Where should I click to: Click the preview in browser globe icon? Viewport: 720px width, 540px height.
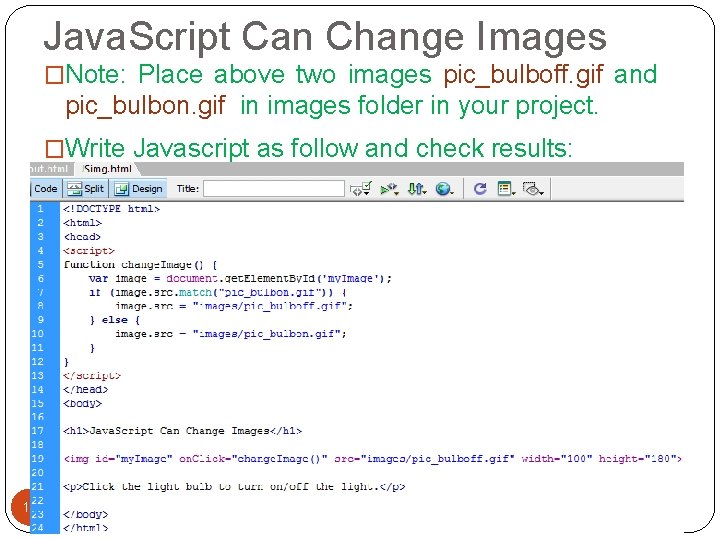(x=444, y=189)
